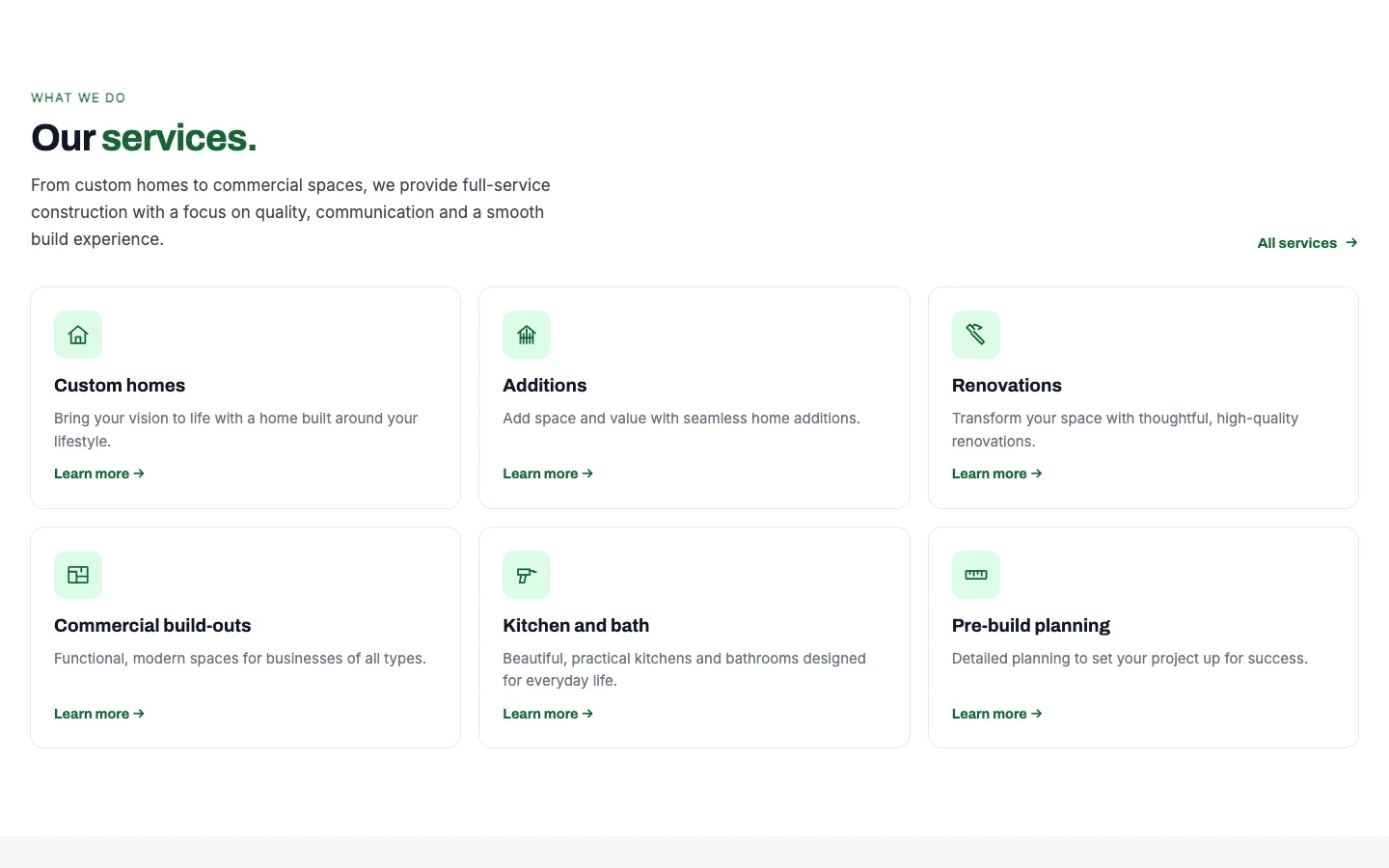Click the floor plan icon for Commercial build-outs
This screenshot has height=868, width=1389.
click(x=78, y=575)
